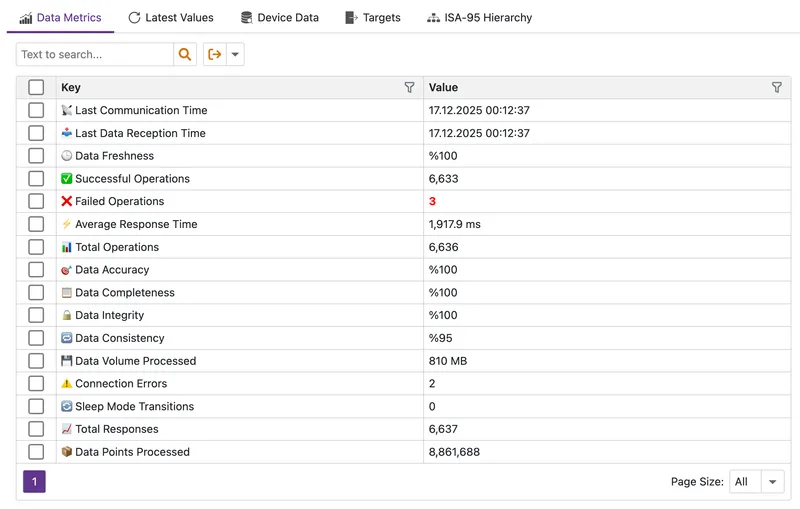Open the Value column filter icon

point(777,88)
